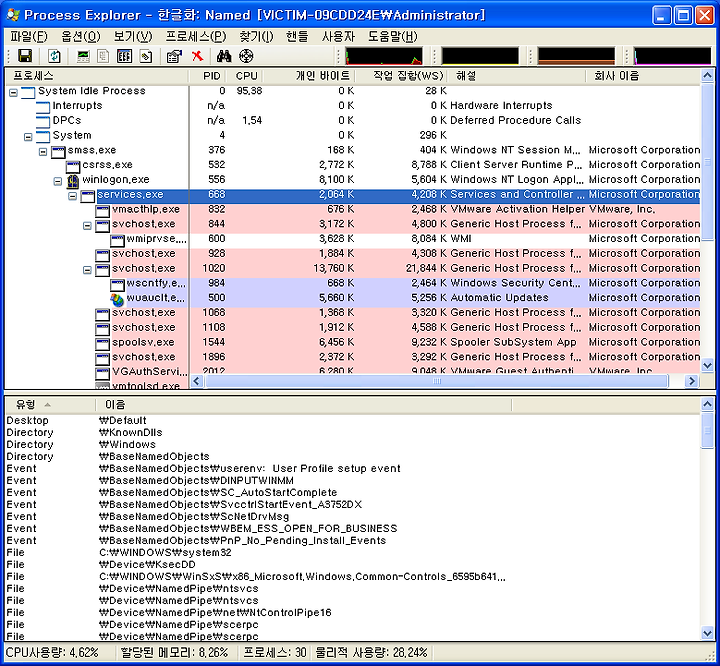The width and height of the screenshot is (720, 666).
Task: Click the handle pane scroll up arrow
Action: pos(707,404)
